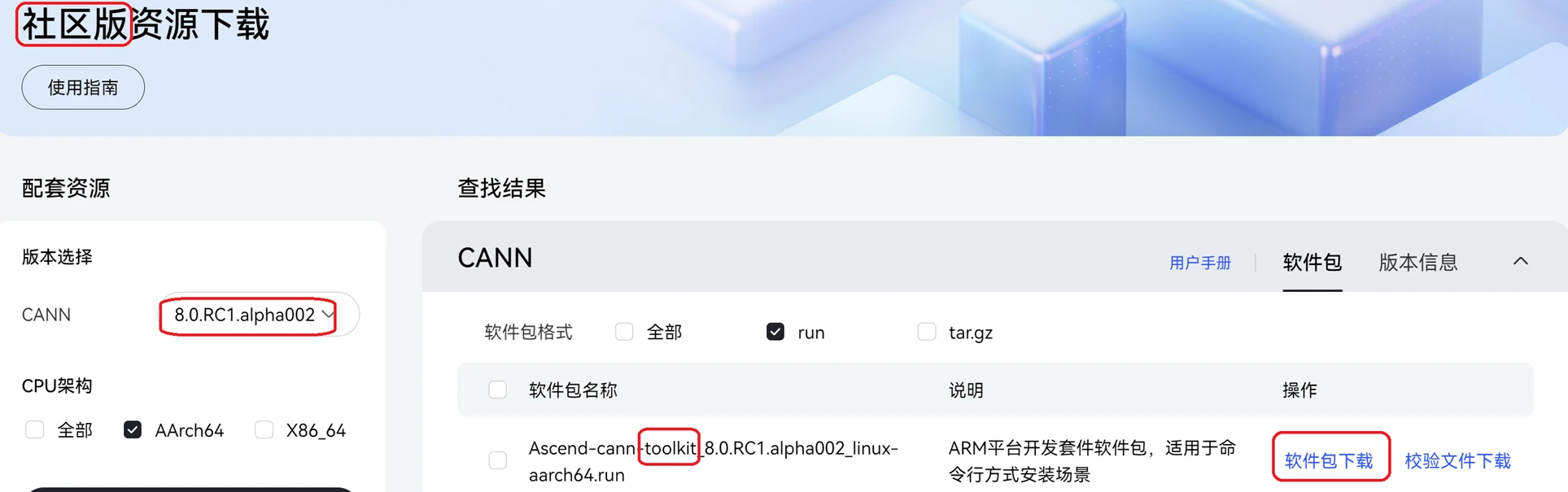
Task: Open the CANN version dropdown 8.0.RC1.alpha002
Action: [x=259, y=315]
